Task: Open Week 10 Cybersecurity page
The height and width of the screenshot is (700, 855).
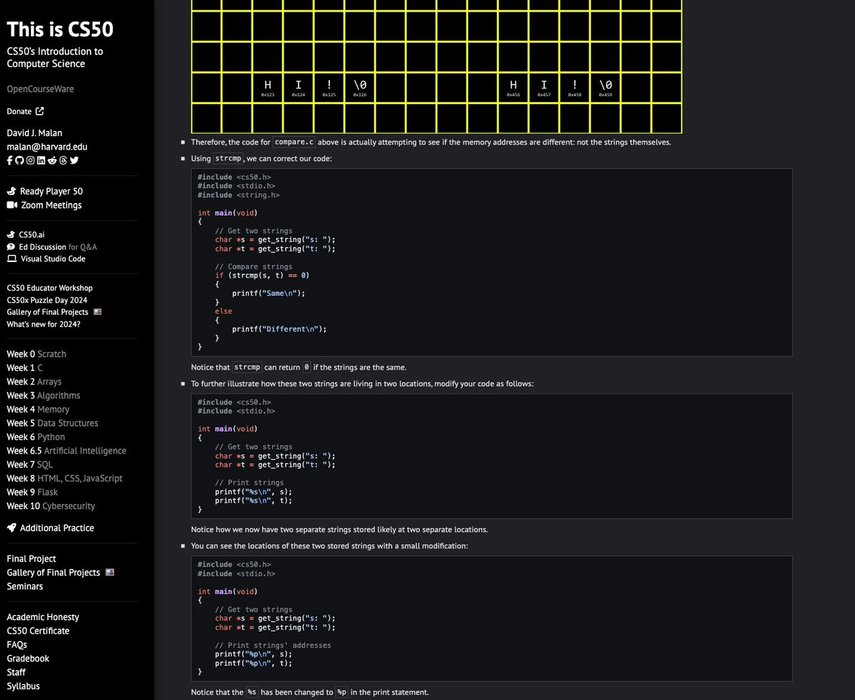Action: coord(51,506)
